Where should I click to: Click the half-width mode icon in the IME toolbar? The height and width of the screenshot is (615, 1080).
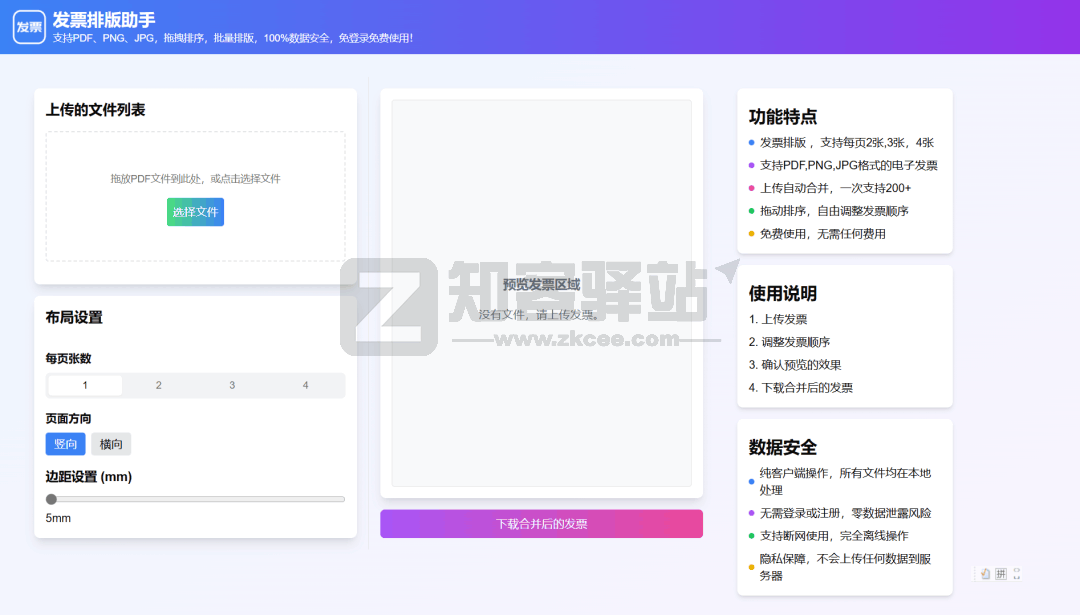pyautogui.click(x=1017, y=573)
